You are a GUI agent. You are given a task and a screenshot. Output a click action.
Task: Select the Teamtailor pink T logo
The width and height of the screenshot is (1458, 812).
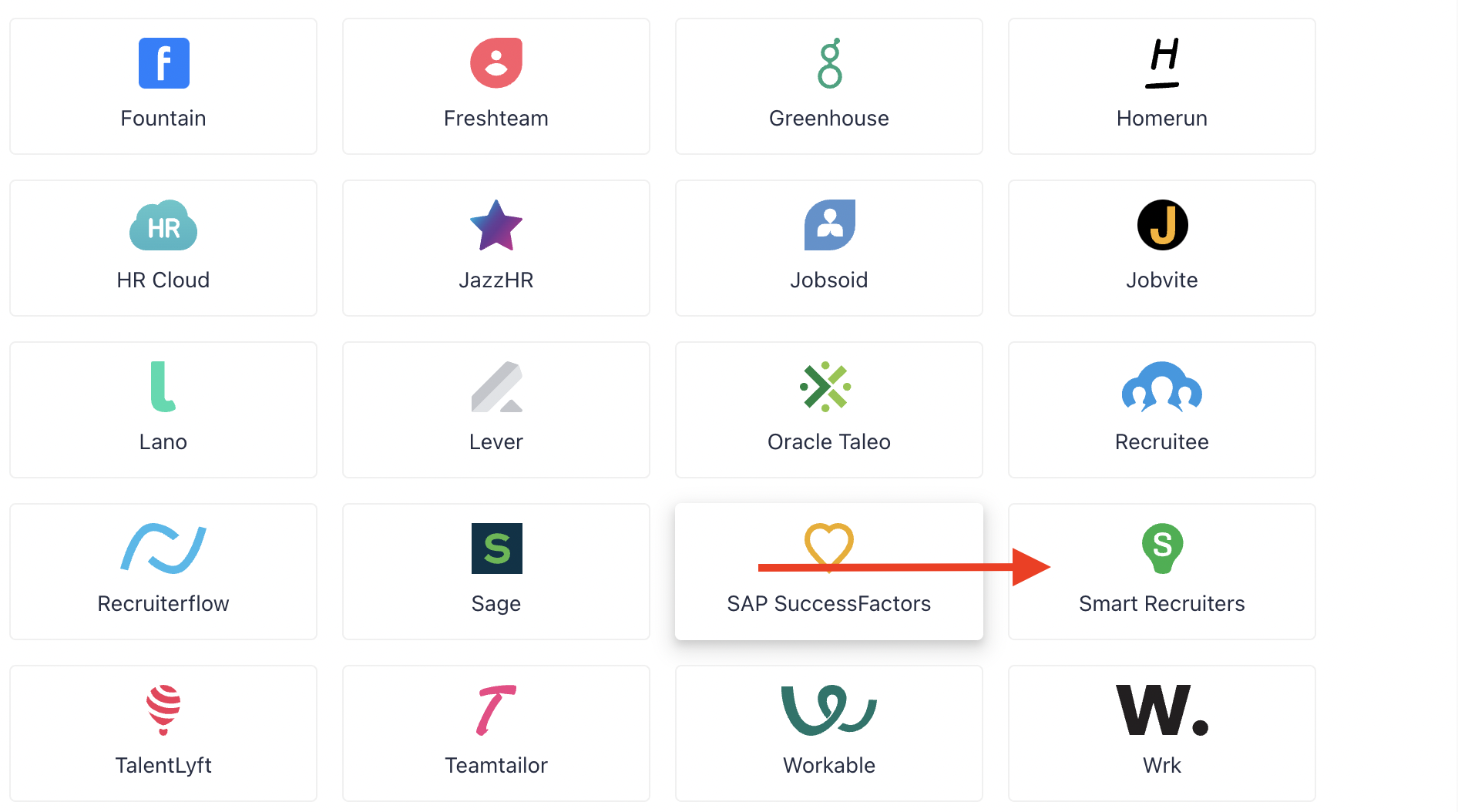pyautogui.click(x=496, y=710)
